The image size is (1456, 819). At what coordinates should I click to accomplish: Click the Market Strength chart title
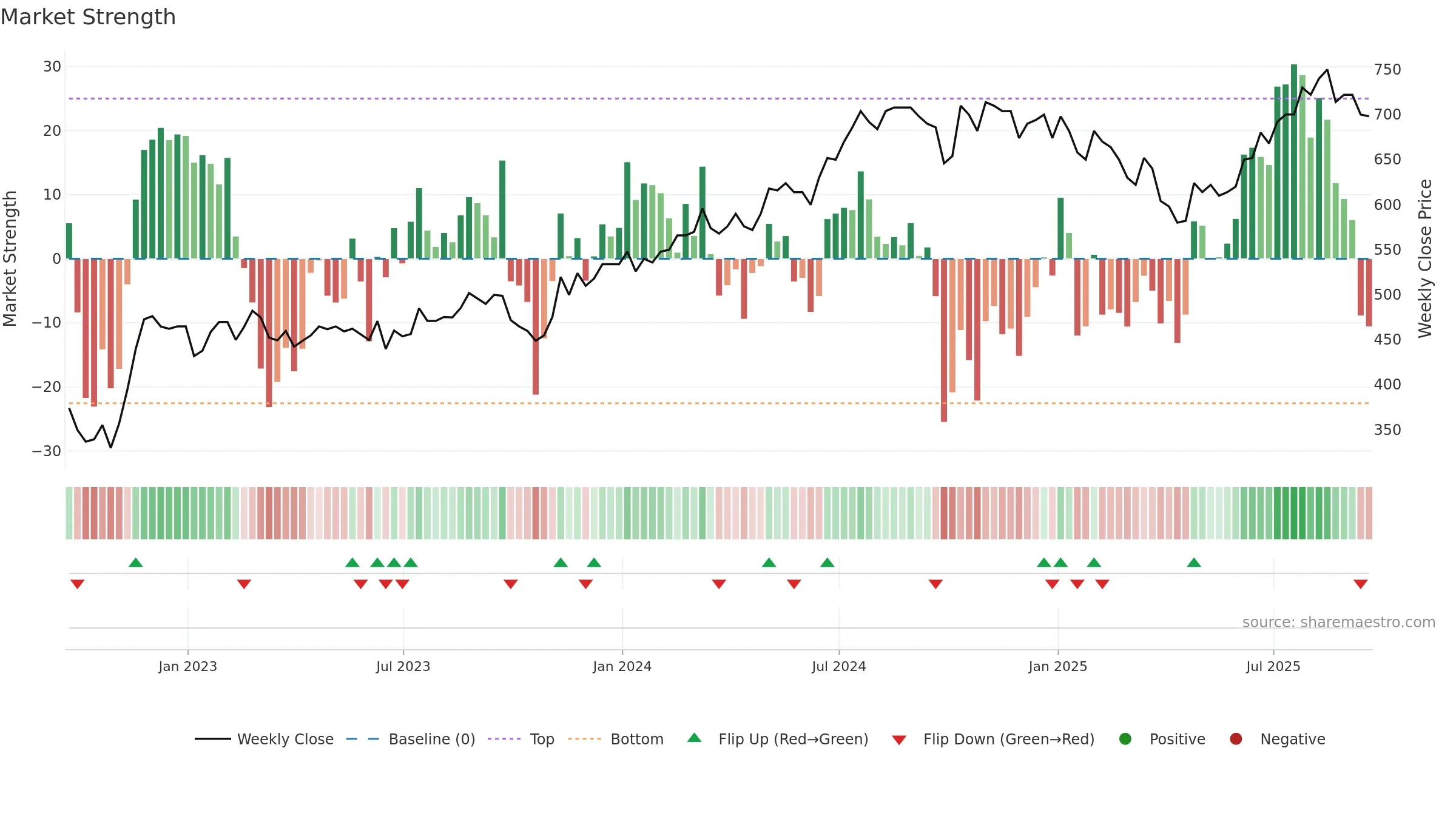click(x=88, y=17)
